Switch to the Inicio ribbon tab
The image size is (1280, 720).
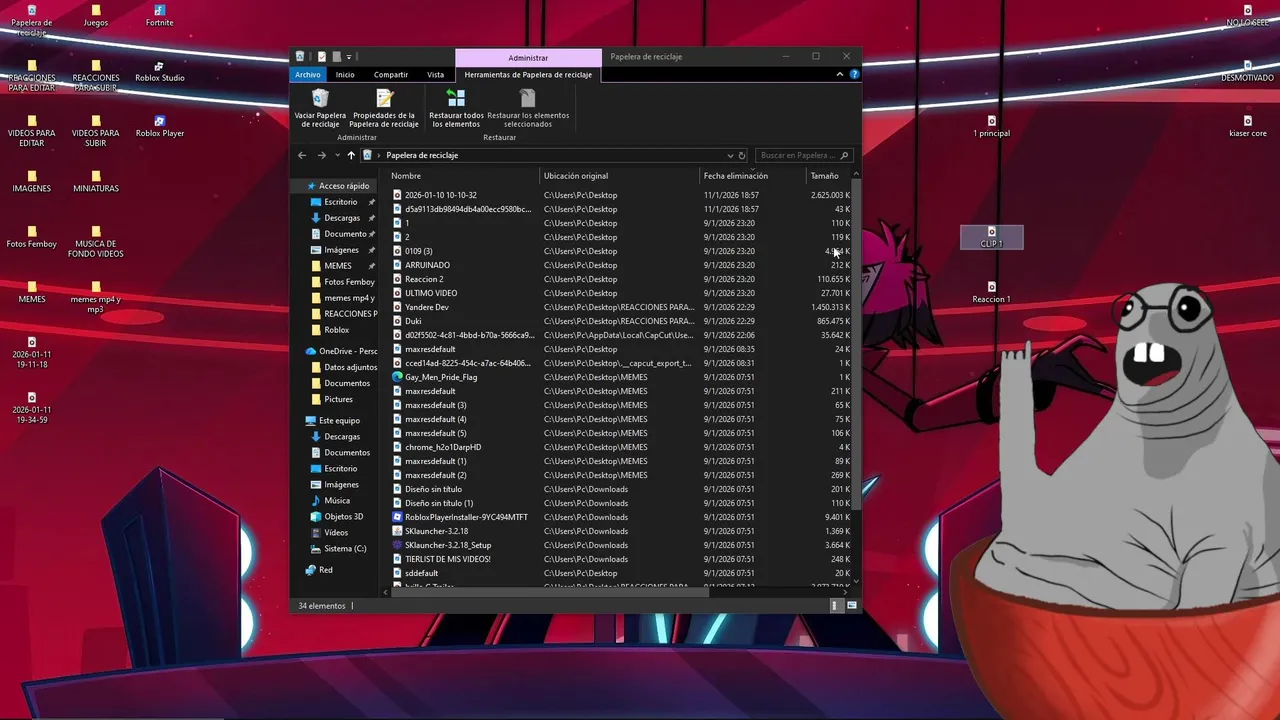[x=345, y=74]
